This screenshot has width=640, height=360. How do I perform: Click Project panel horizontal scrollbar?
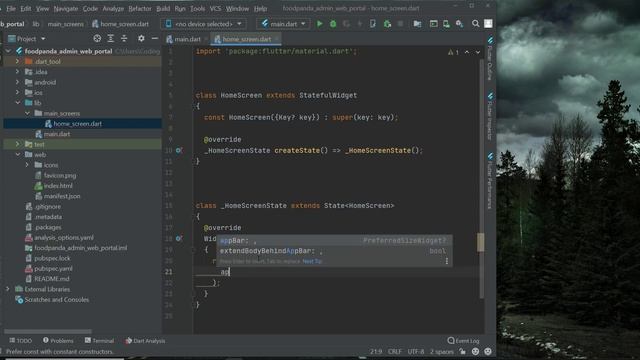[48, 331]
